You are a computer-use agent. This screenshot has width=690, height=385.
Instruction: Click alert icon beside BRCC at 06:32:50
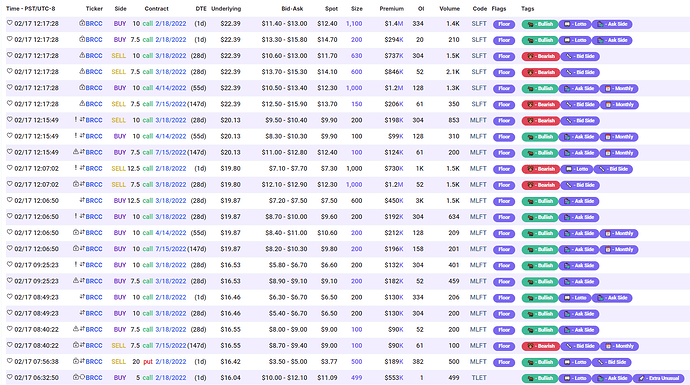pos(76,377)
